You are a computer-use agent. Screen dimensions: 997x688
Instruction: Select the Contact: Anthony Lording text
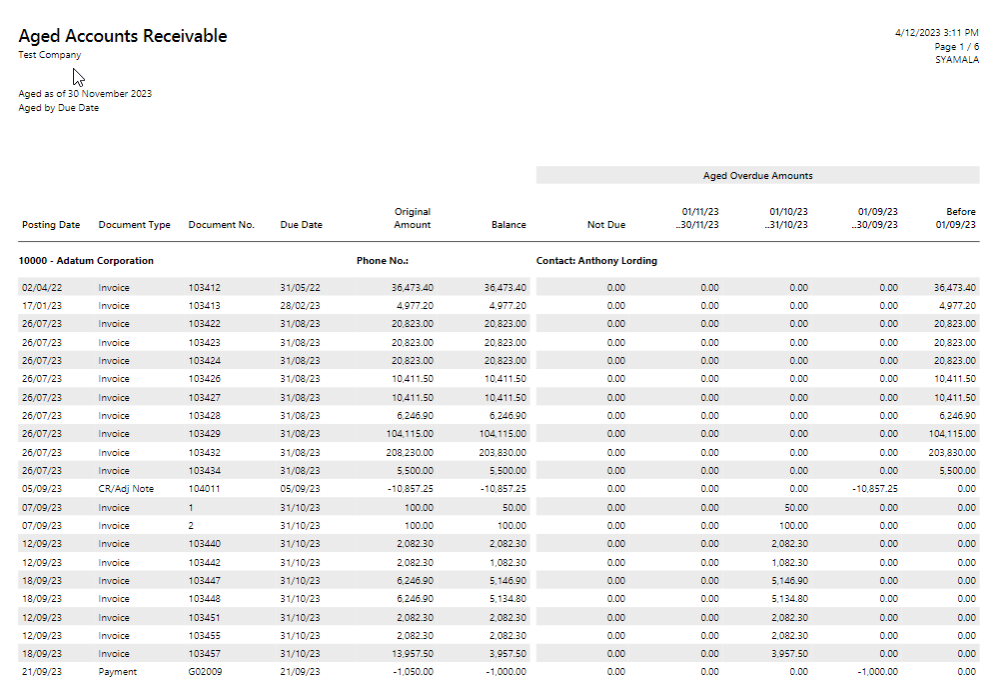click(x=598, y=260)
